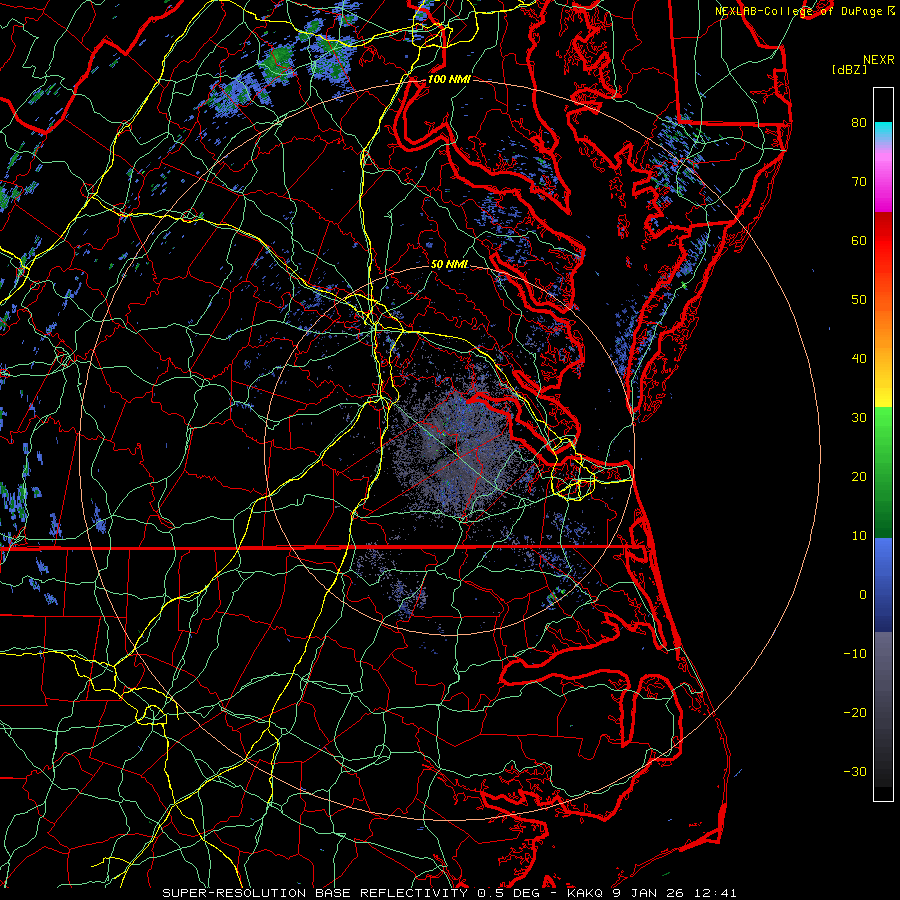Click the 60 dBZ value on the scale
Image resolution: width=900 pixels, height=900 pixels.
click(859, 240)
